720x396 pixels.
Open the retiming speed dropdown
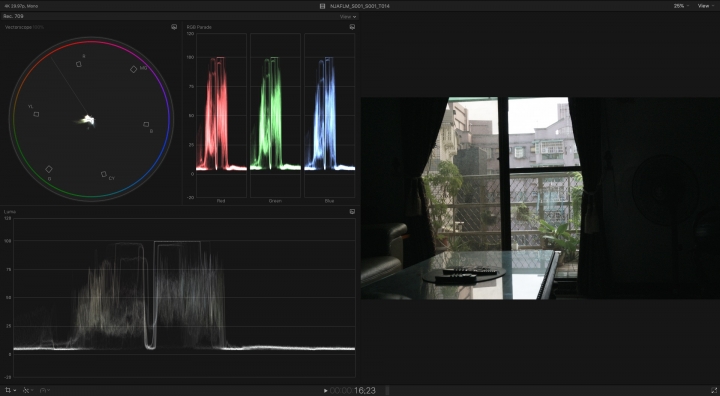click(x=45, y=390)
